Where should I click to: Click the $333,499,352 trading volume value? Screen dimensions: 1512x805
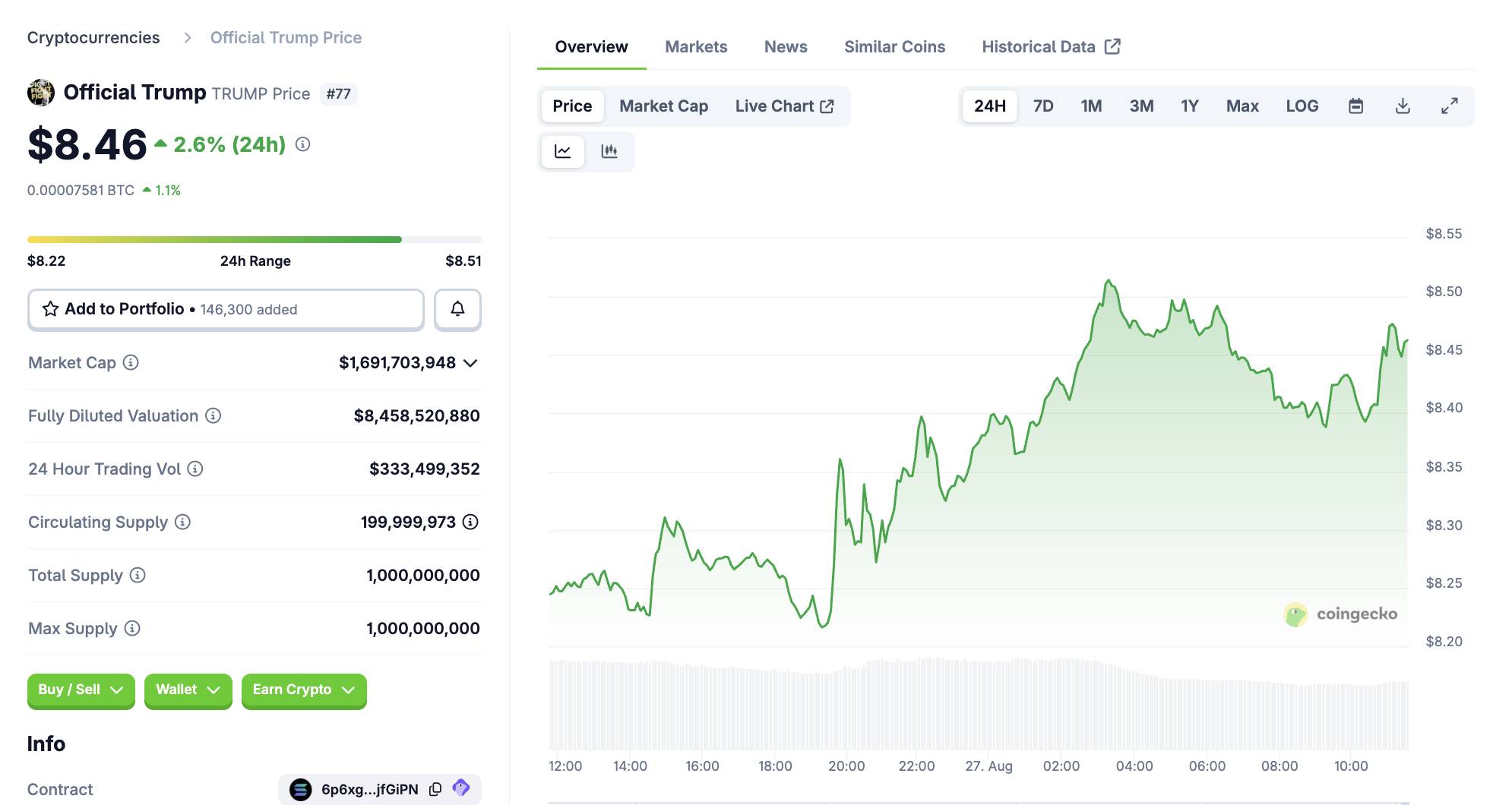tap(424, 469)
